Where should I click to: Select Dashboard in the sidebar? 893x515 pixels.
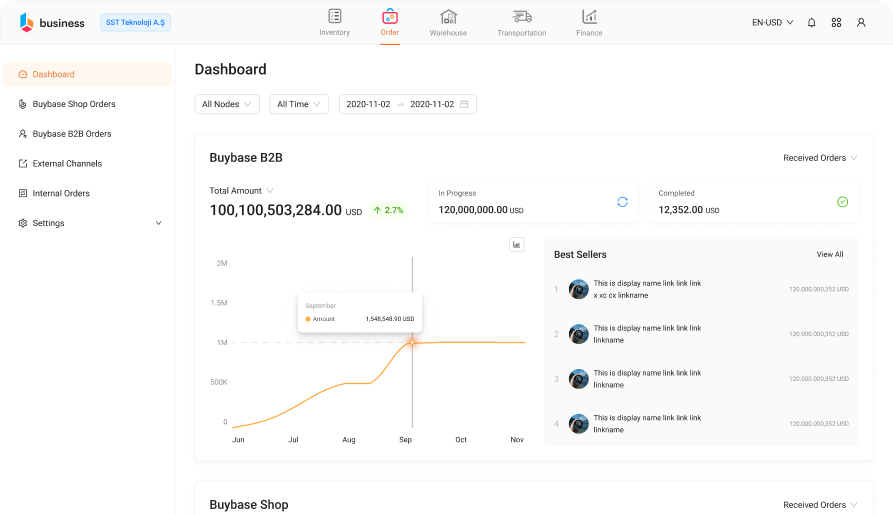[88, 74]
